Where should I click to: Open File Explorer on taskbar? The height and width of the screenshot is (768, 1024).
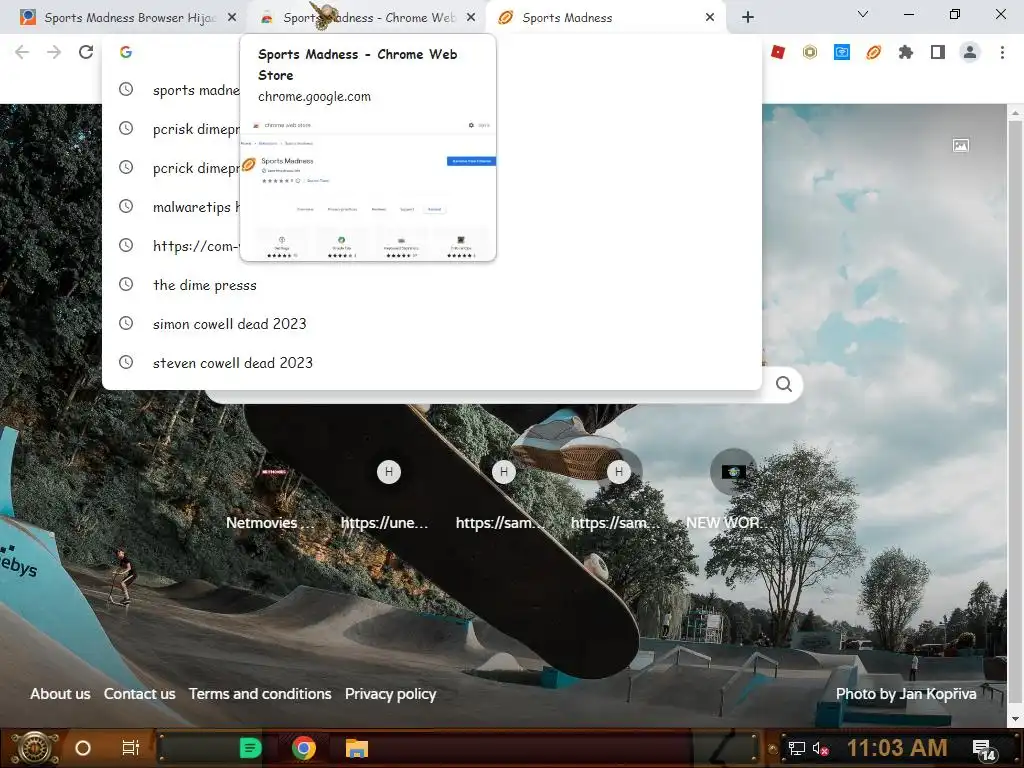pyautogui.click(x=357, y=748)
